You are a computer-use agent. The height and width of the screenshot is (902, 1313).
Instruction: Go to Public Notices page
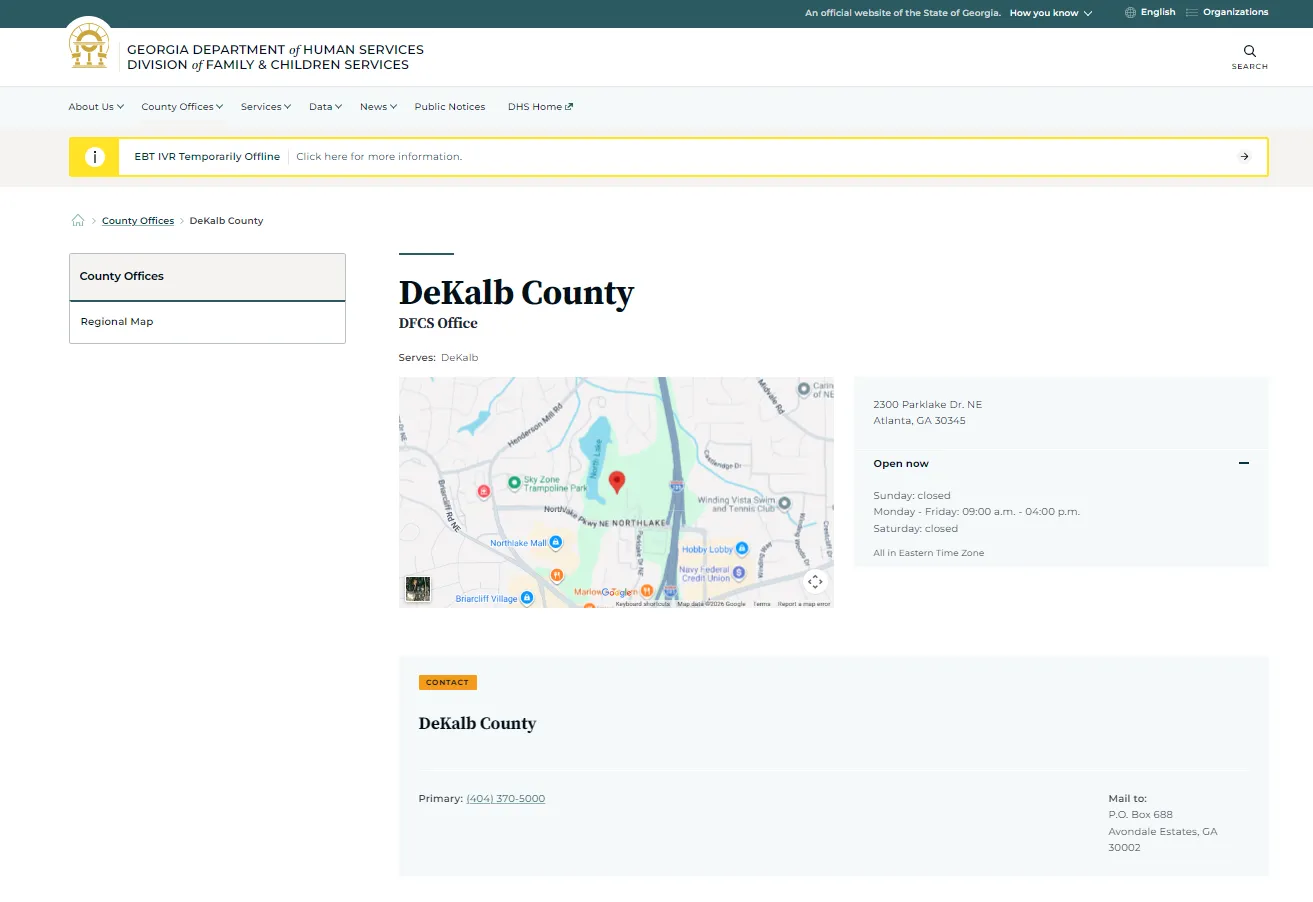[450, 107]
